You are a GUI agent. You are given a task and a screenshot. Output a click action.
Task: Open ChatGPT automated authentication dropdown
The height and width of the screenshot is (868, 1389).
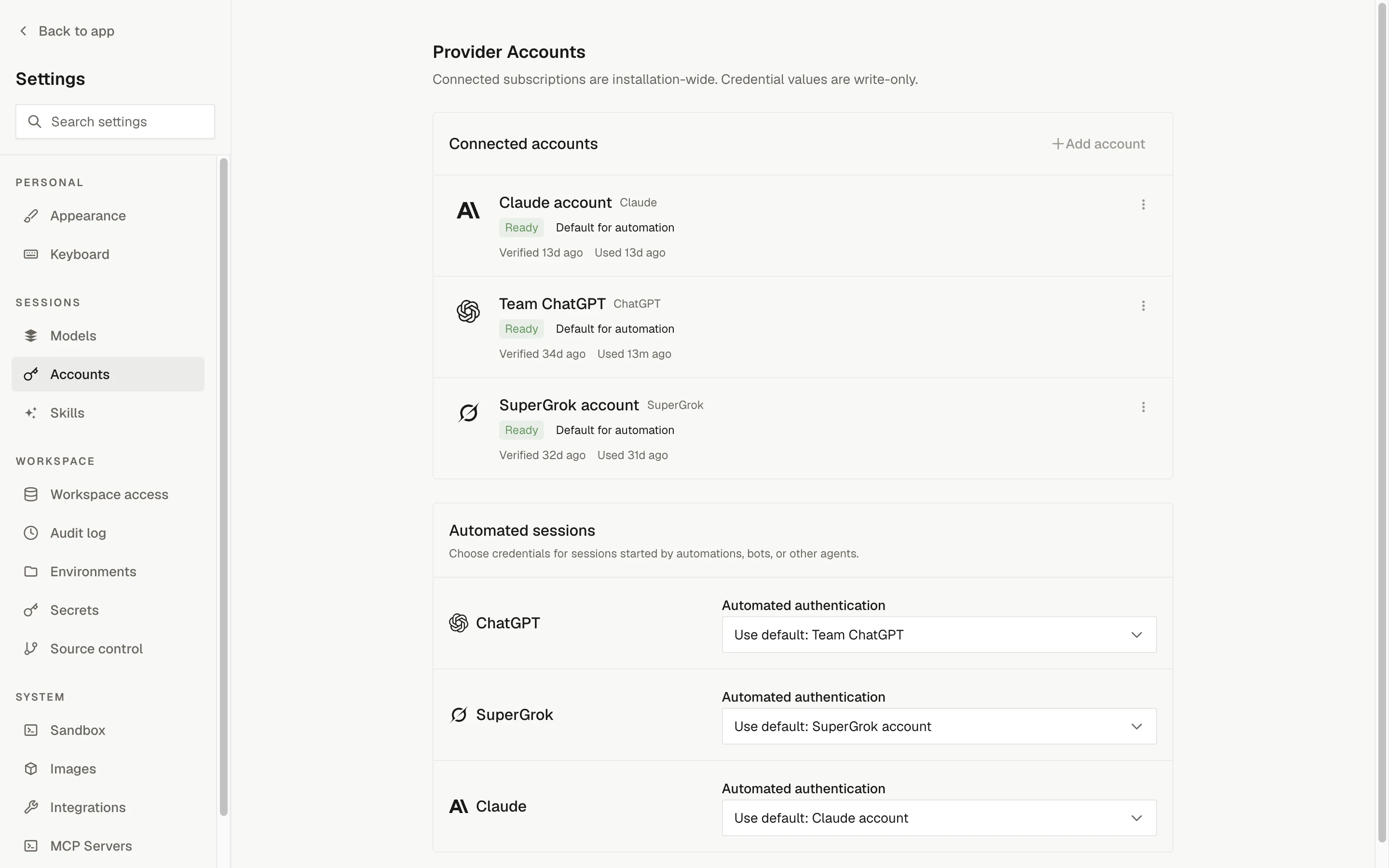pyautogui.click(x=939, y=635)
